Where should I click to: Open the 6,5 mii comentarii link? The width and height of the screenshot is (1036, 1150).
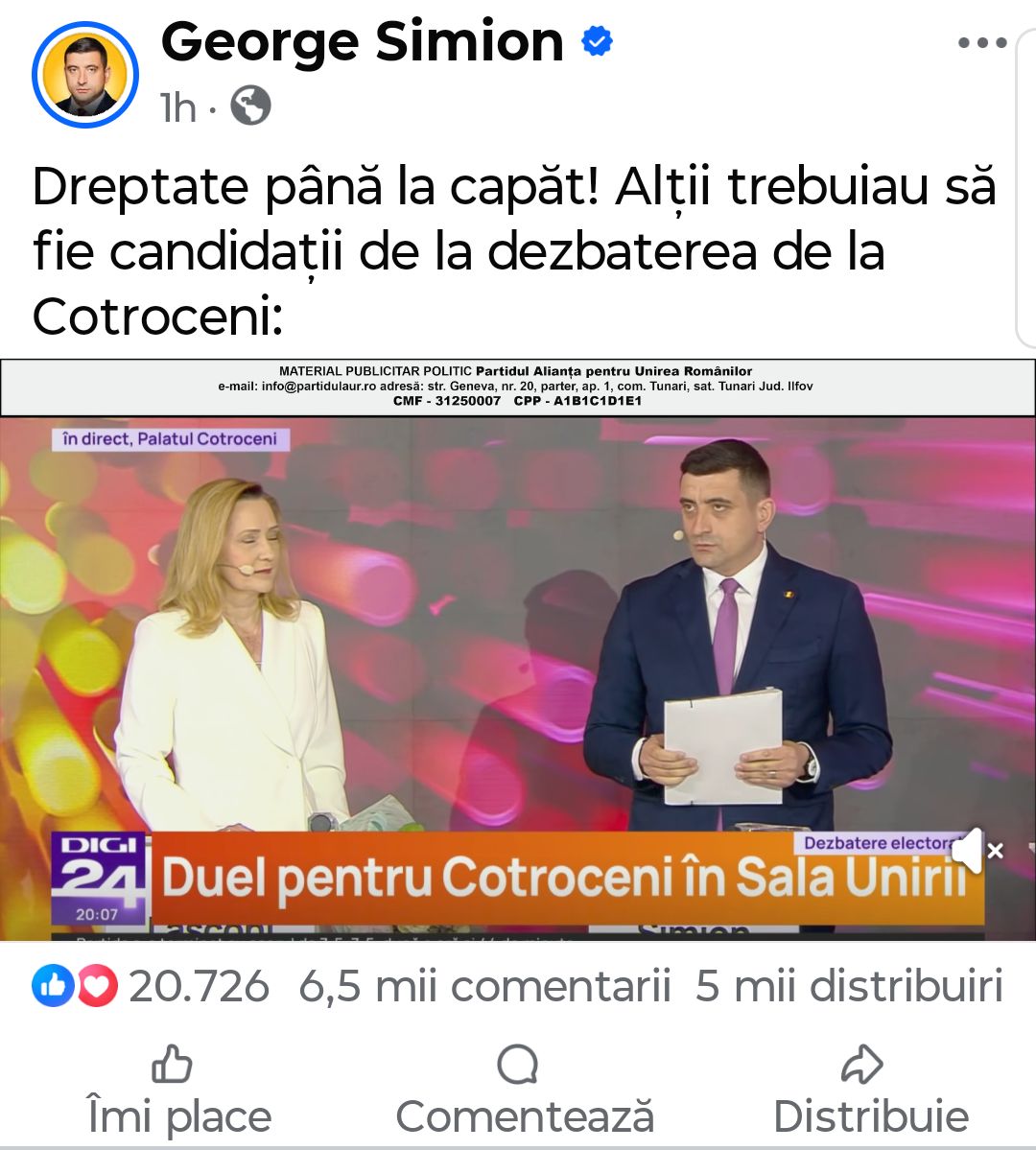tap(485, 986)
